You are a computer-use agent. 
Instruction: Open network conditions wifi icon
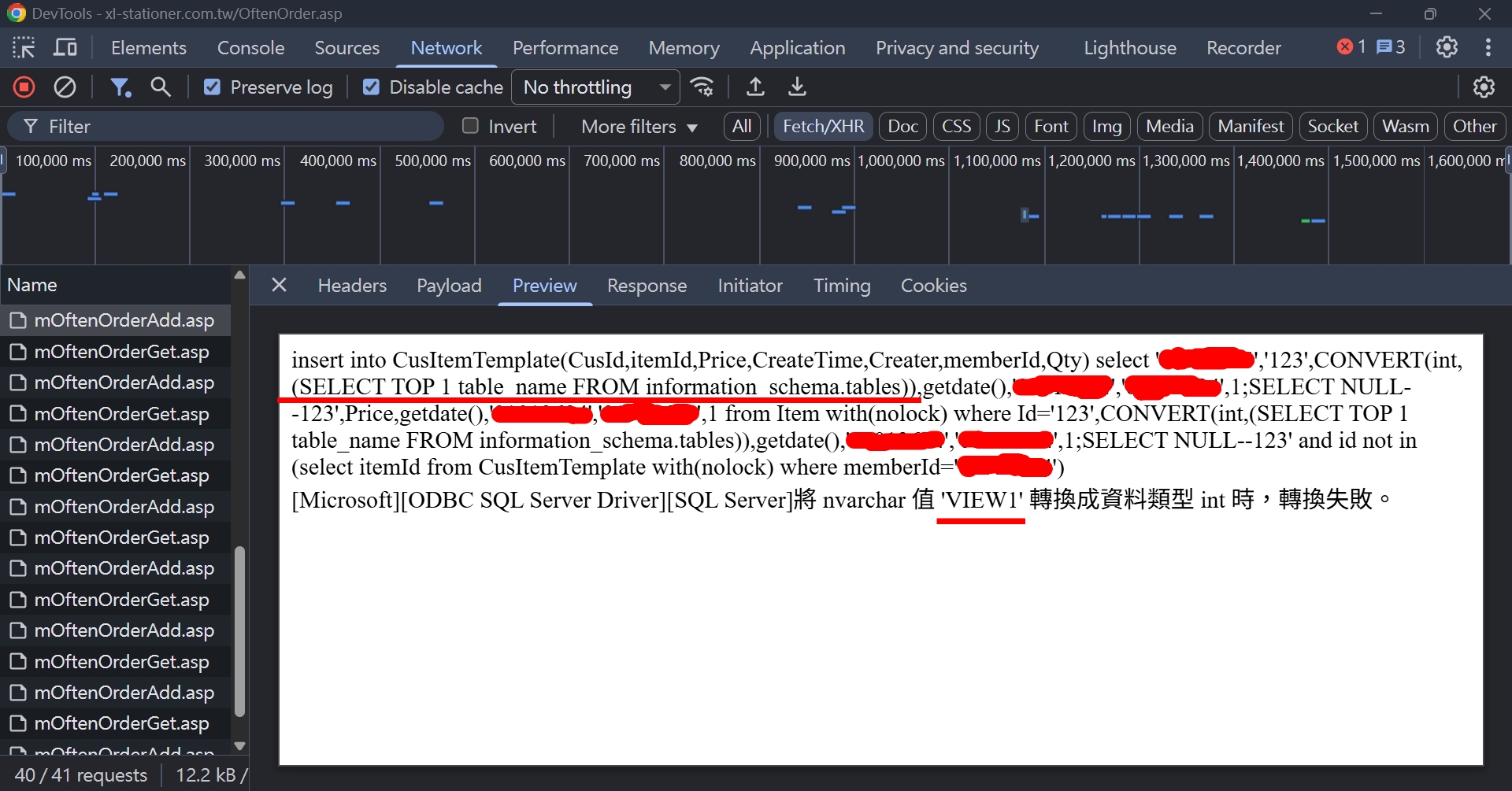(702, 87)
